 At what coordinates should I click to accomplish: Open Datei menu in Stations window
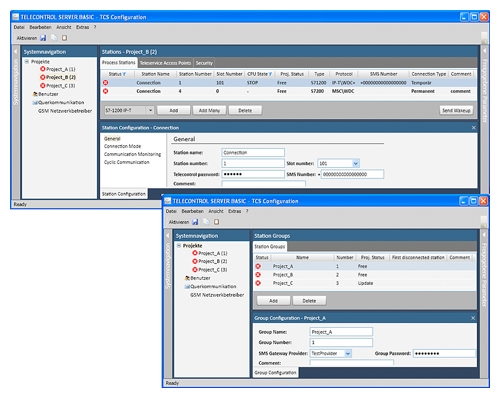pyautogui.click(x=19, y=27)
